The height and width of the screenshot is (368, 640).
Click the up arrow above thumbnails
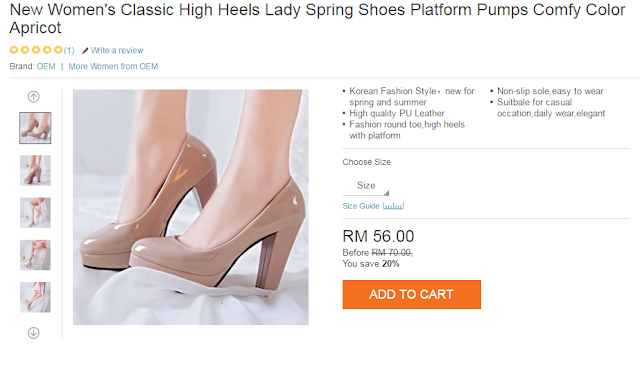(x=33, y=97)
